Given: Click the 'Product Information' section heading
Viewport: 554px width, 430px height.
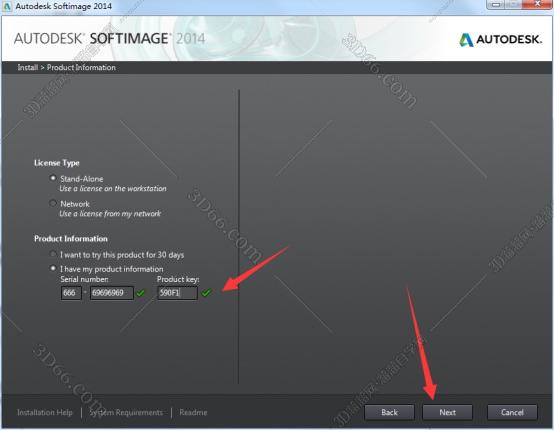Looking at the screenshot, I should point(71,238).
